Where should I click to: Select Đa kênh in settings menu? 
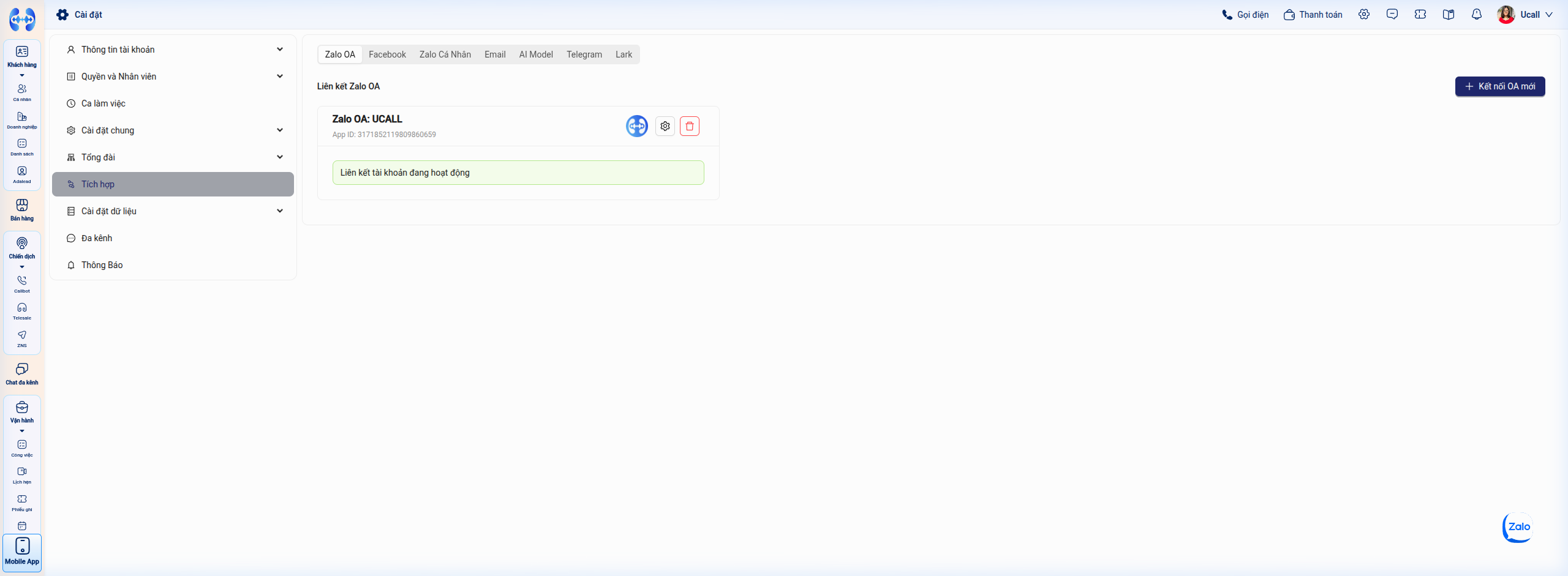point(173,238)
